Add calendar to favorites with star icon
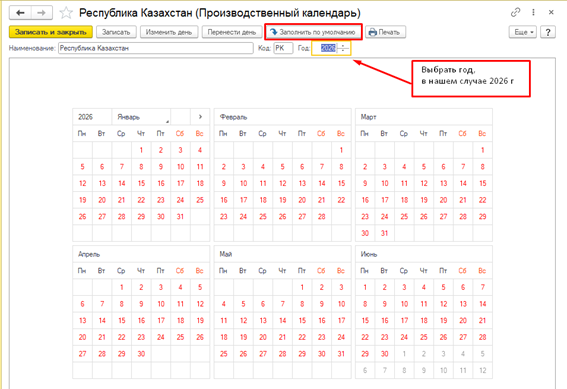 pos(66,13)
